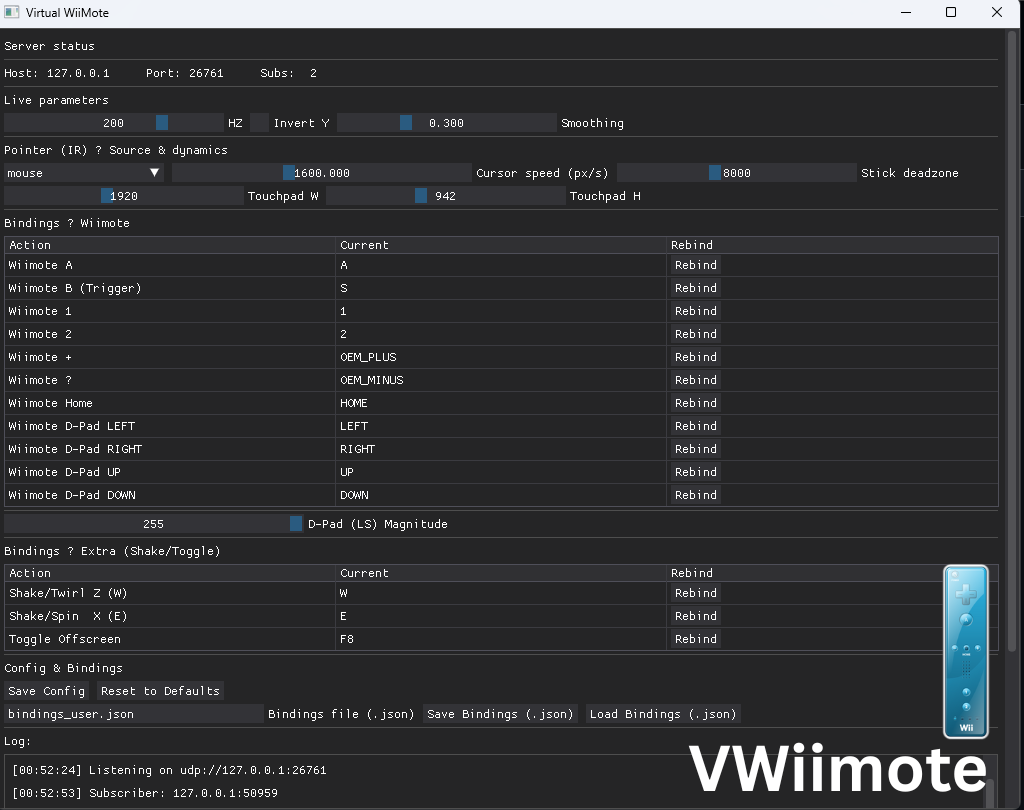Click the Touchpad H slider at 942
The height and width of the screenshot is (810, 1024).
coord(445,196)
